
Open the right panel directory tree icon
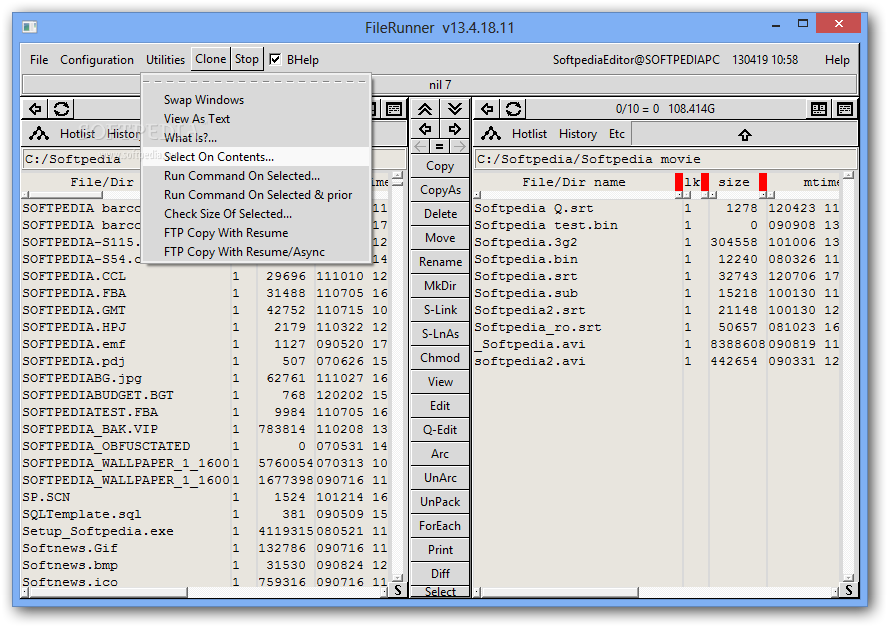point(490,134)
